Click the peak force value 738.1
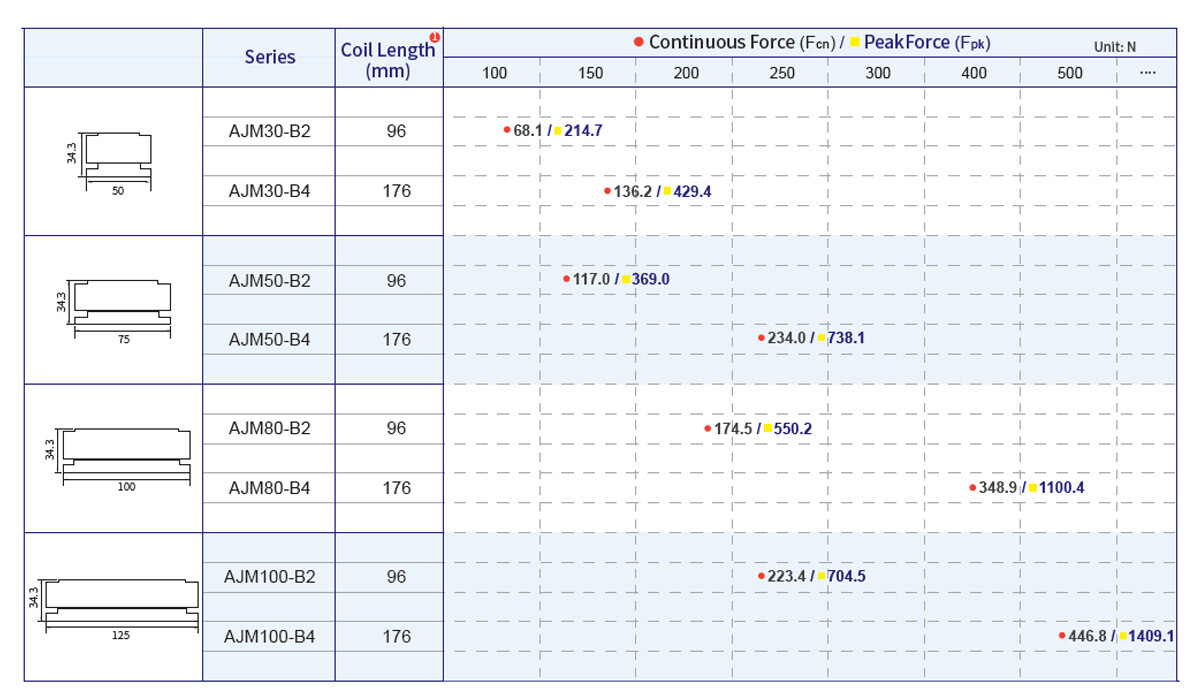Screen dimensions: 1200x700 (846, 339)
